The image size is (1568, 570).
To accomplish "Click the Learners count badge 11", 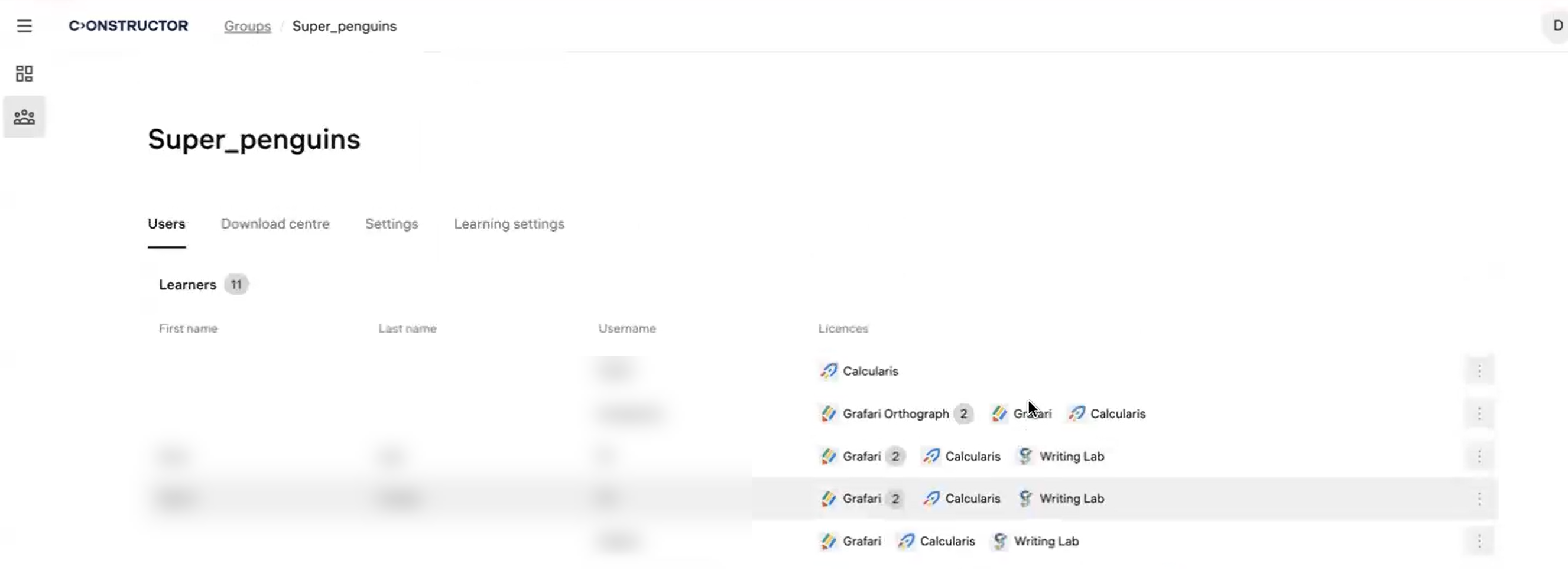I will point(236,285).
